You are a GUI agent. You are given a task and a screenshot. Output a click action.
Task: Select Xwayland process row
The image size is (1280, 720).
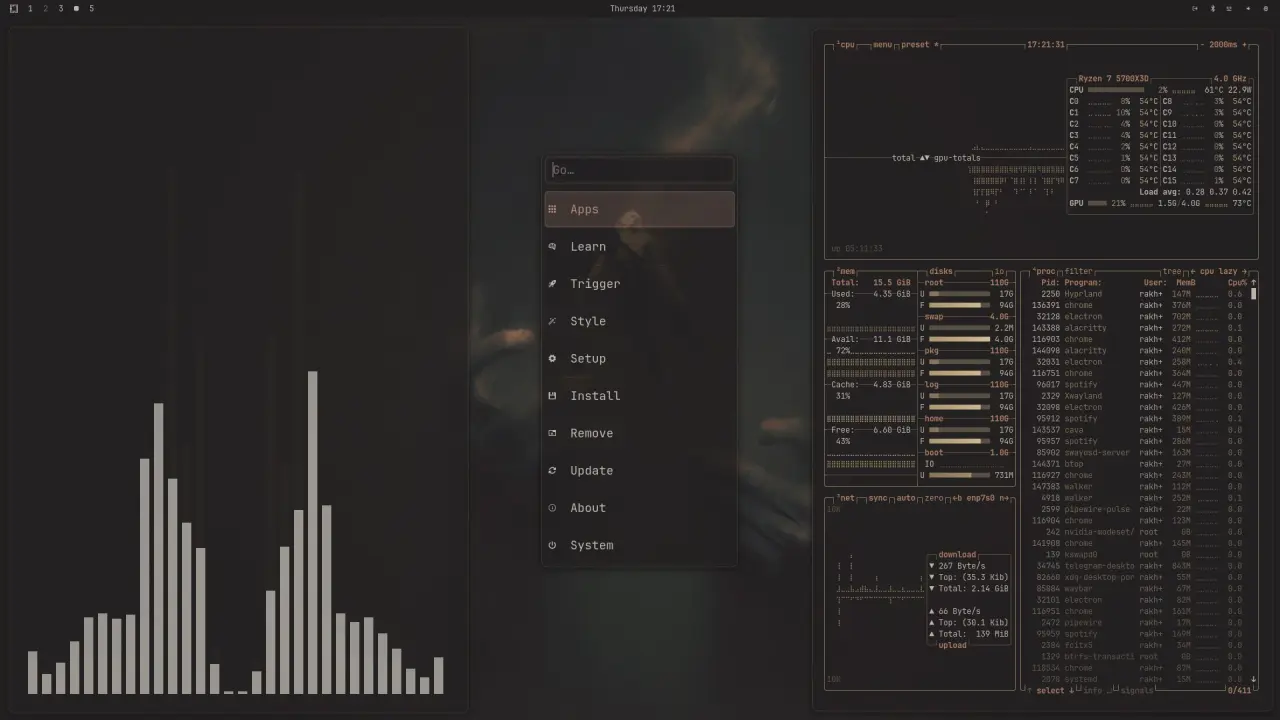pyautogui.click(x=1138, y=396)
